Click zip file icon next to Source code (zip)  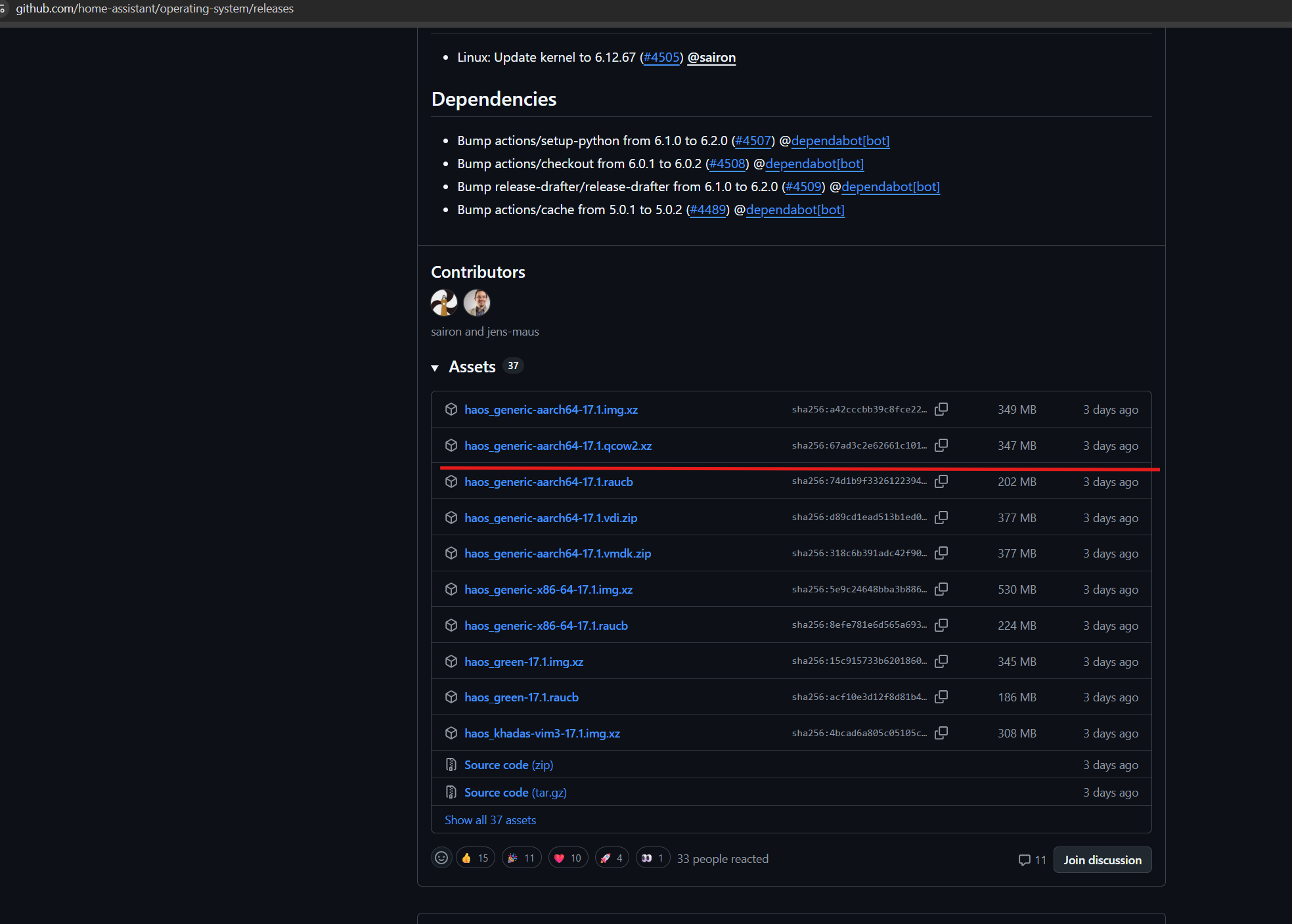tap(451, 764)
